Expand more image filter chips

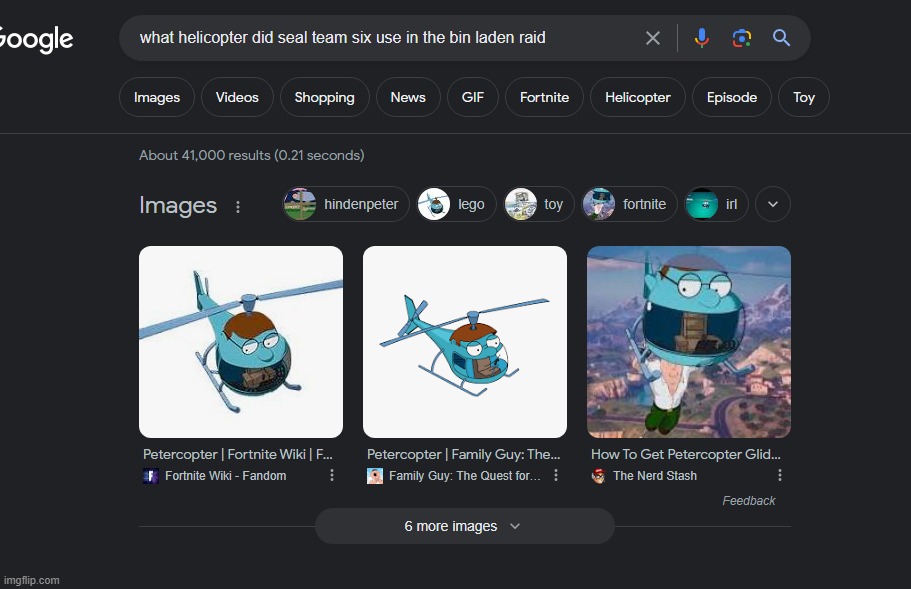772,204
